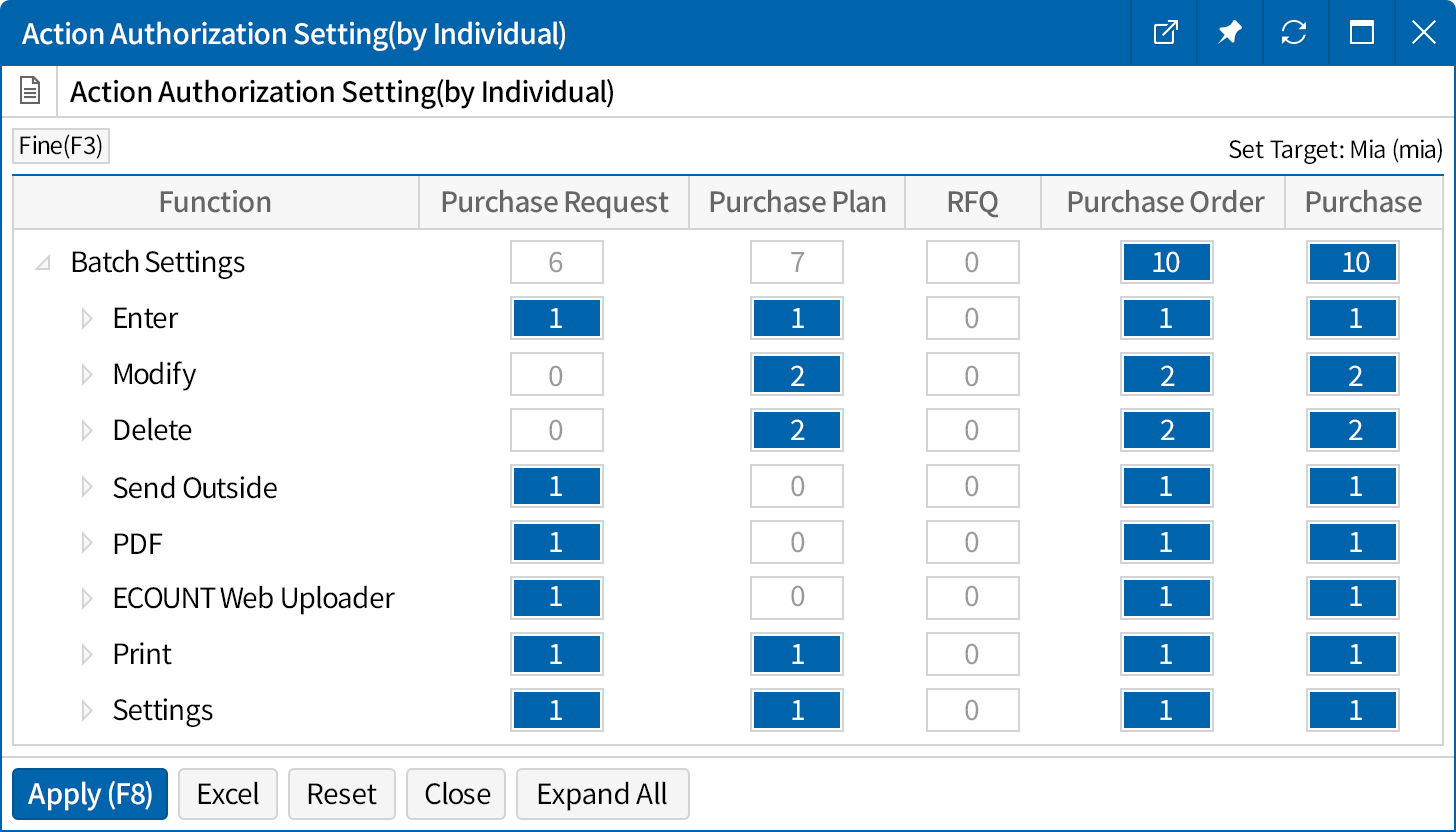Click the refresh icon in title bar
The width and height of the screenshot is (1456, 832).
[1294, 33]
